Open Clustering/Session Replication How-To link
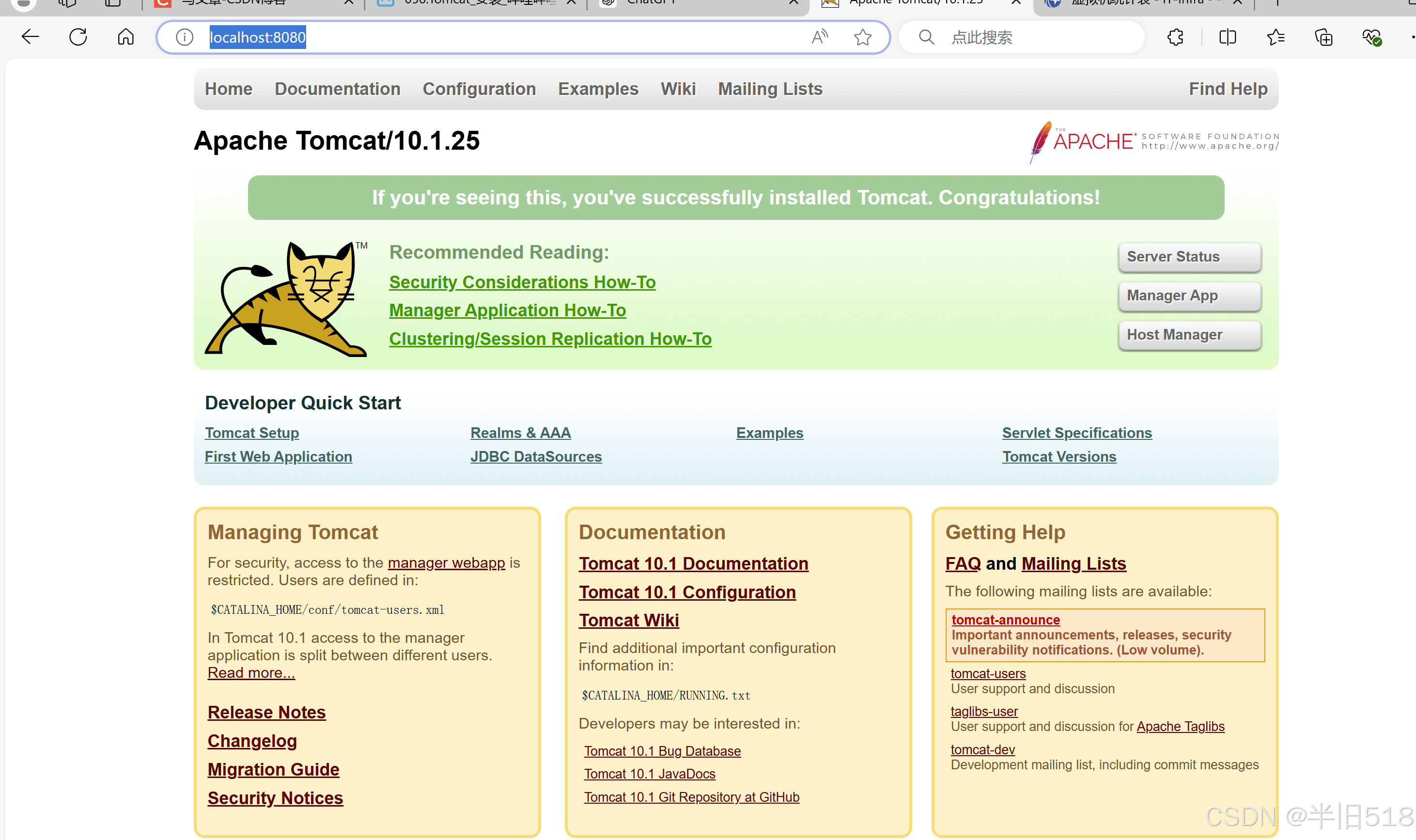This screenshot has width=1416, height=840. (x=551, y=339)
